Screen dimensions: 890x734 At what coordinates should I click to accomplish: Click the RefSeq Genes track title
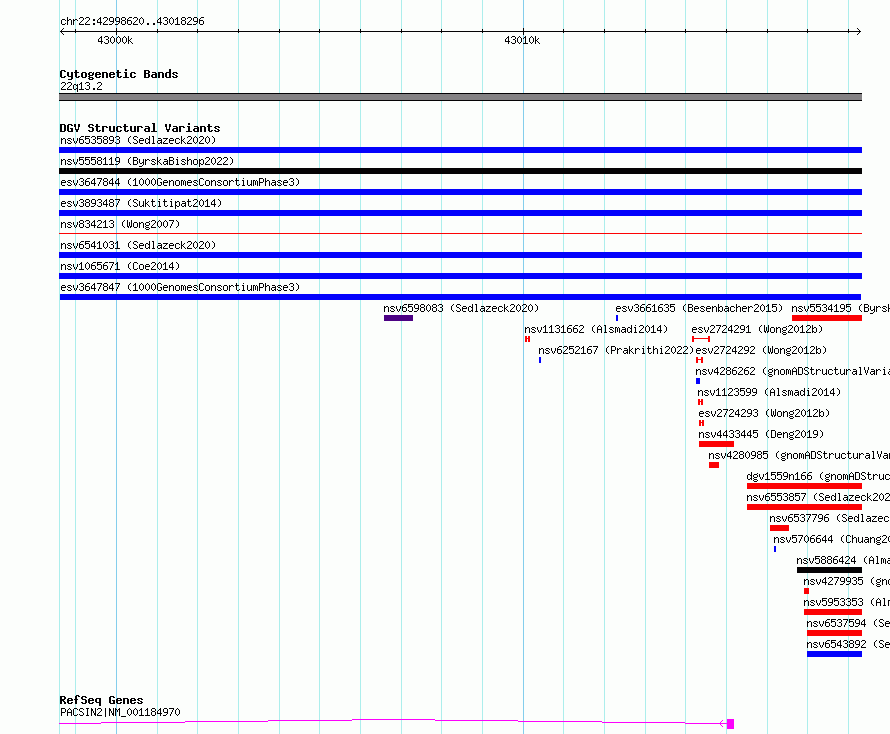[101, 701]
